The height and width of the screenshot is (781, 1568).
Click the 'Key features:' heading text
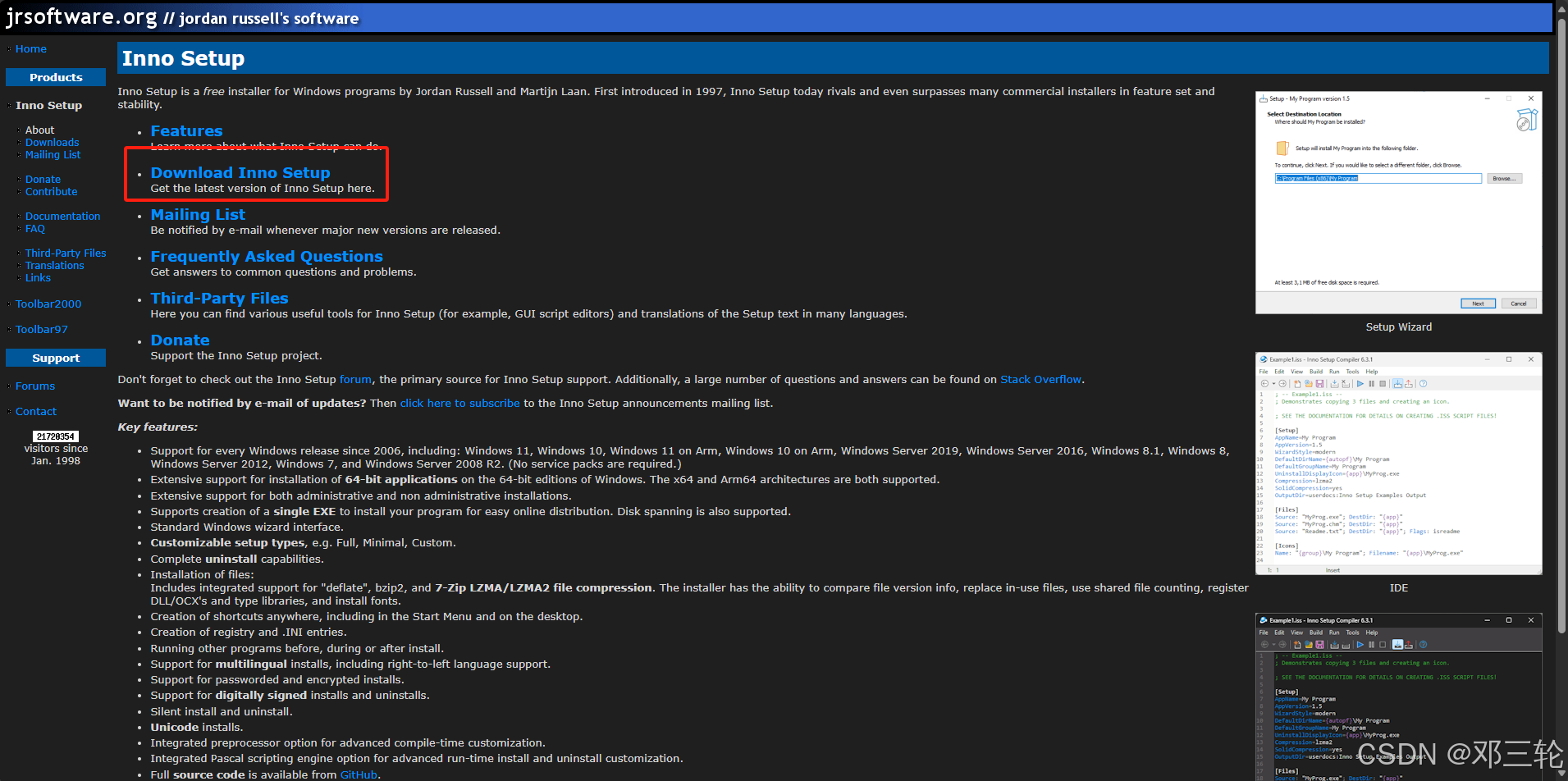click(158, 427)
